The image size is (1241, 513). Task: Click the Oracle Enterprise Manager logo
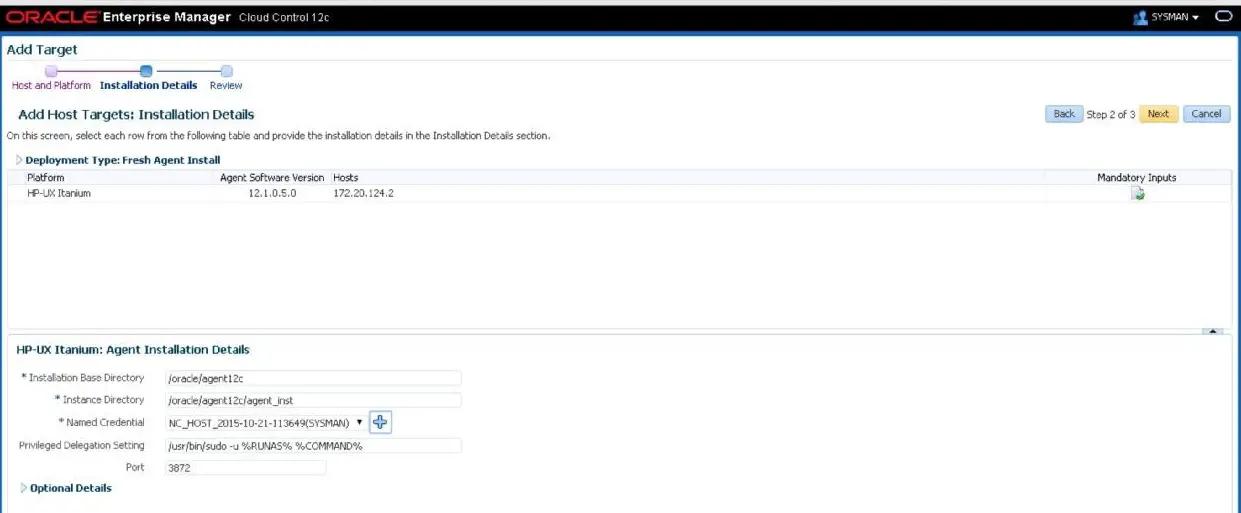point(120,17)
